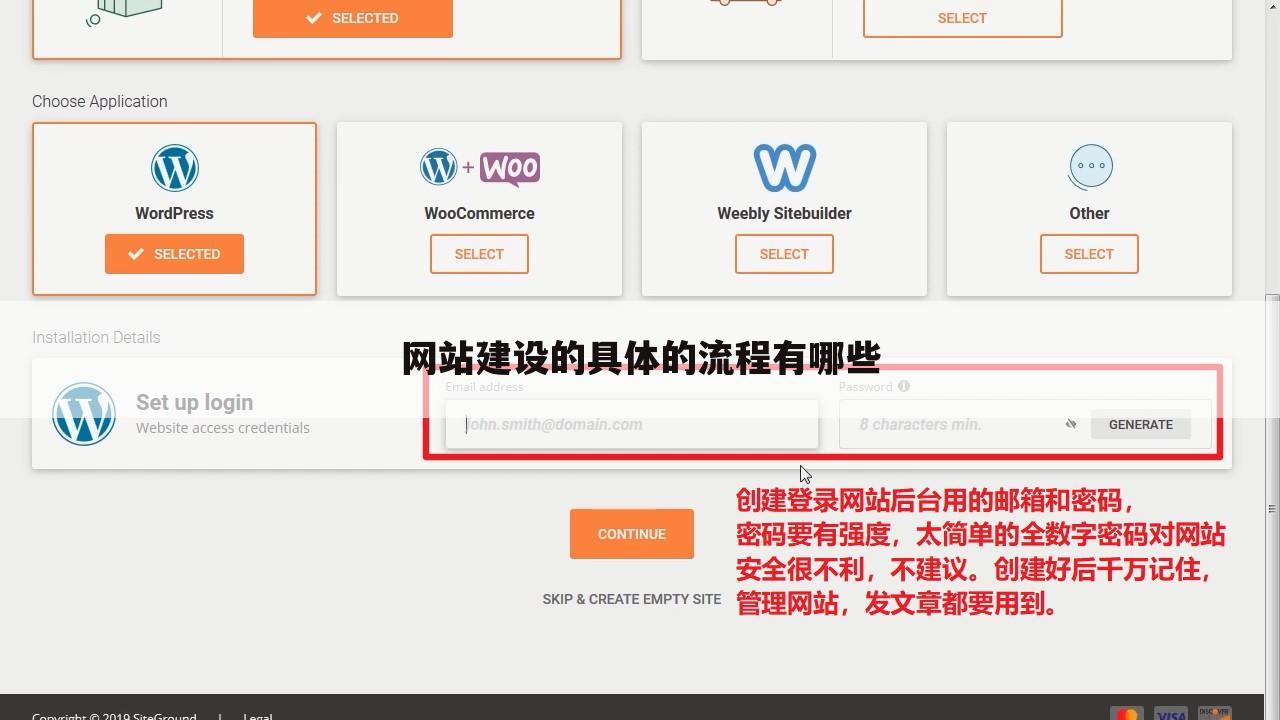The width and height of the screenshot is (1280, 720).
Task: Click SKIP & CREATE EMPTY SITE link
Action: [x=632, y=599]
